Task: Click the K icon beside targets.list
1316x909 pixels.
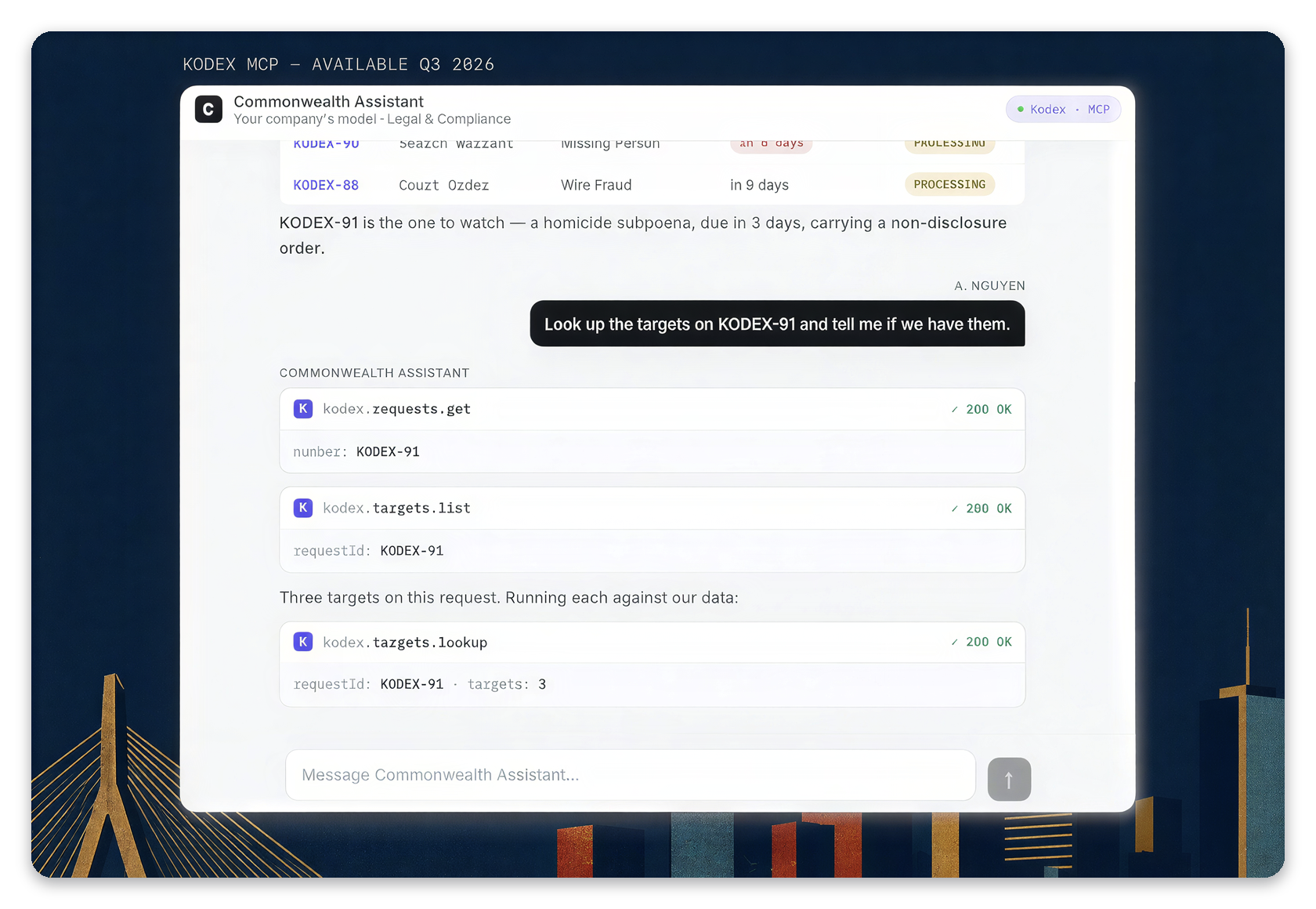Action: point(303,508)
